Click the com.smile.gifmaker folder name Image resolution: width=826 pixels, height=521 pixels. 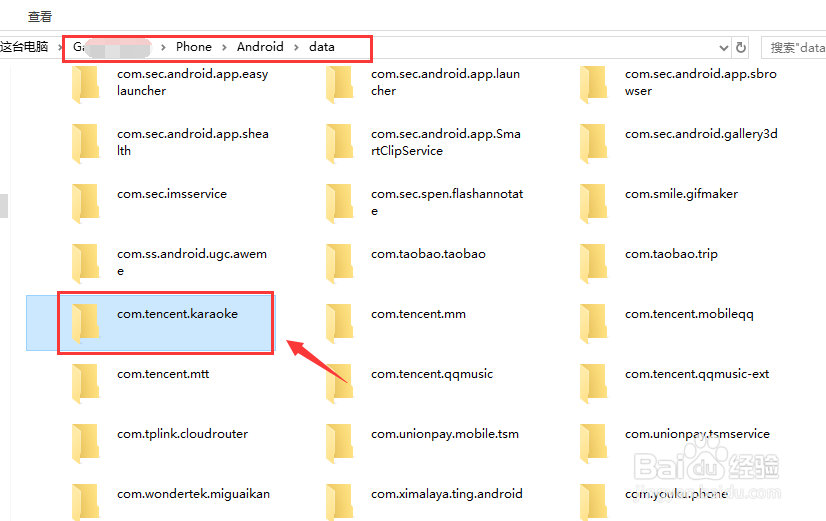pos(681,194)
